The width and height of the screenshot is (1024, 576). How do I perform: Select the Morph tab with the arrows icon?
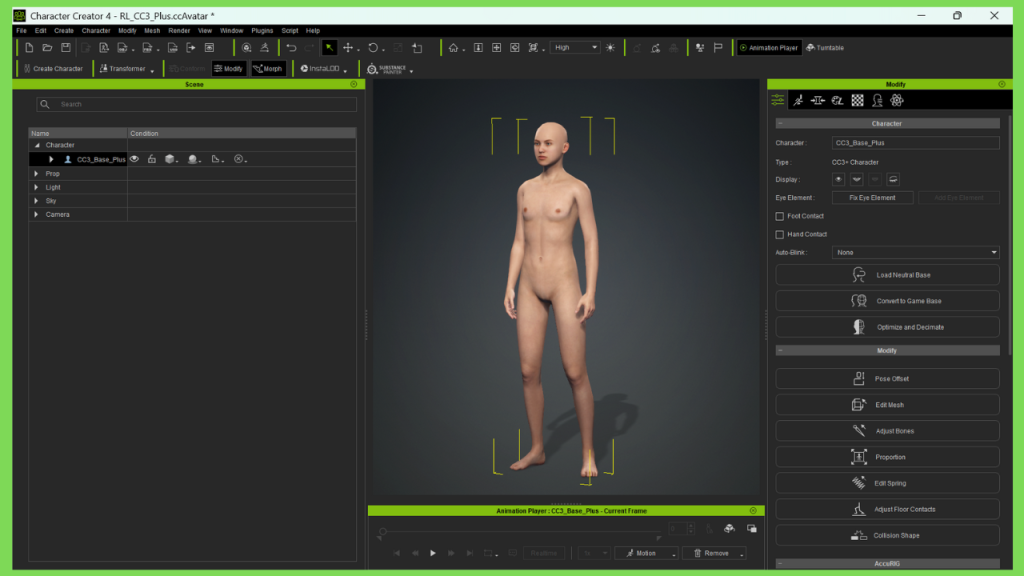click(818, 100)
